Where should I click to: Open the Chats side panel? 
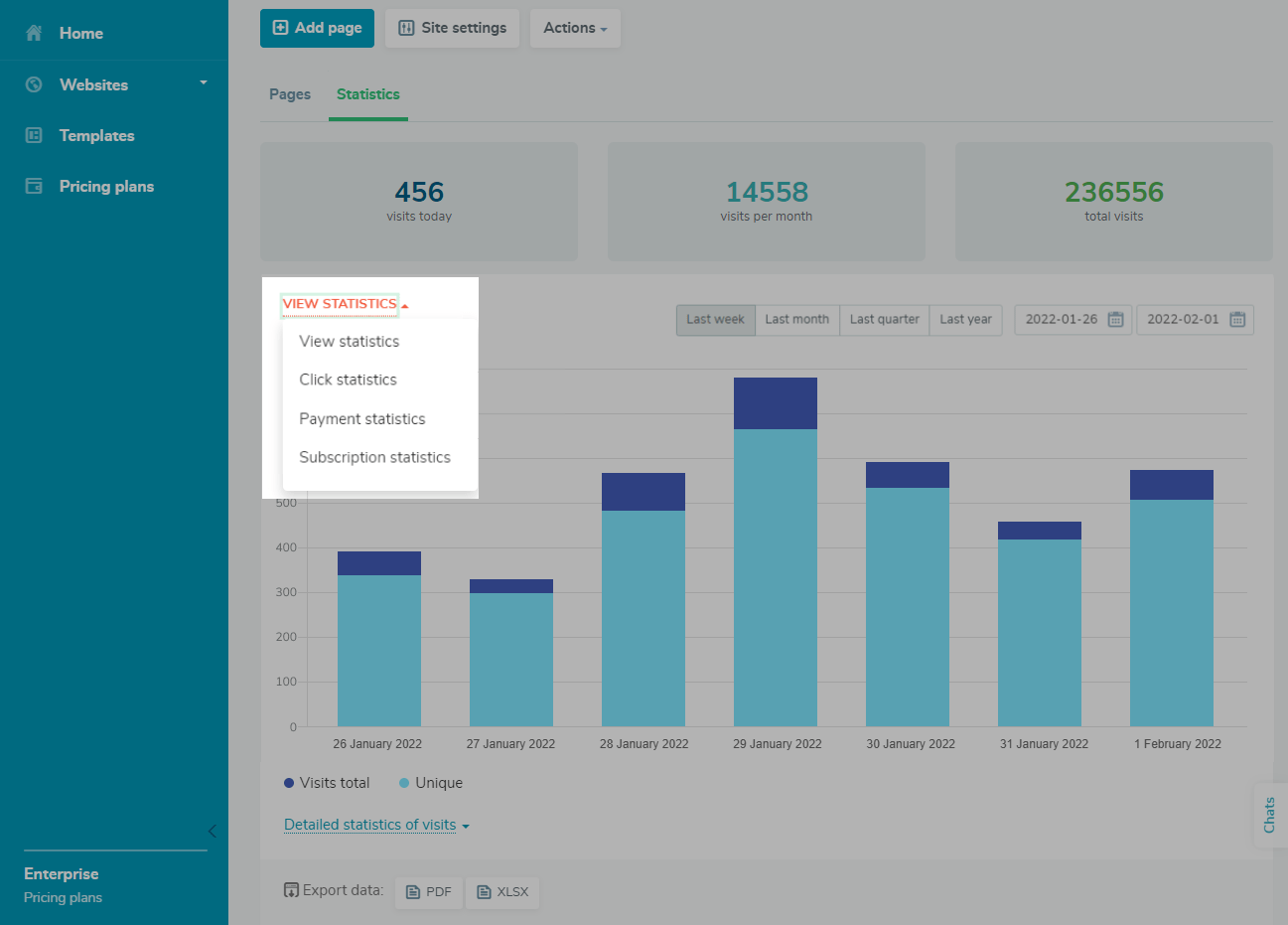tap(1269, 815)
